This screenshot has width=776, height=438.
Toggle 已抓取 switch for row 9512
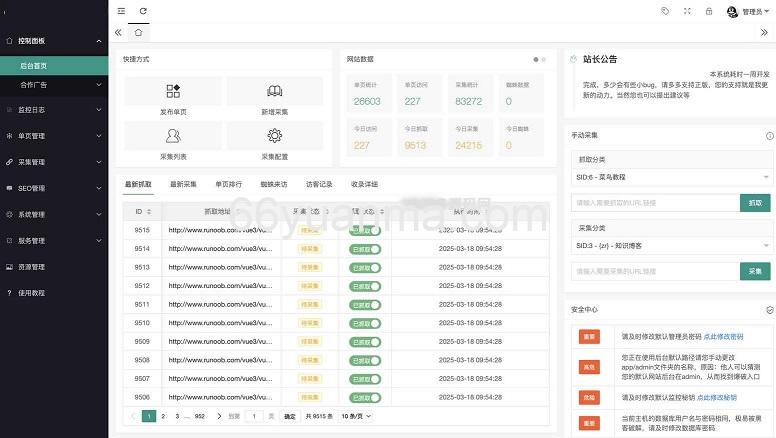coord(365,286)
